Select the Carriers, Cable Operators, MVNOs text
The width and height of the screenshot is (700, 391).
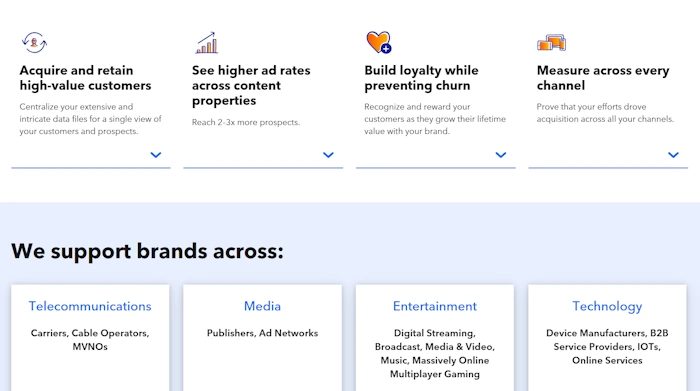(x=90, y=340)
